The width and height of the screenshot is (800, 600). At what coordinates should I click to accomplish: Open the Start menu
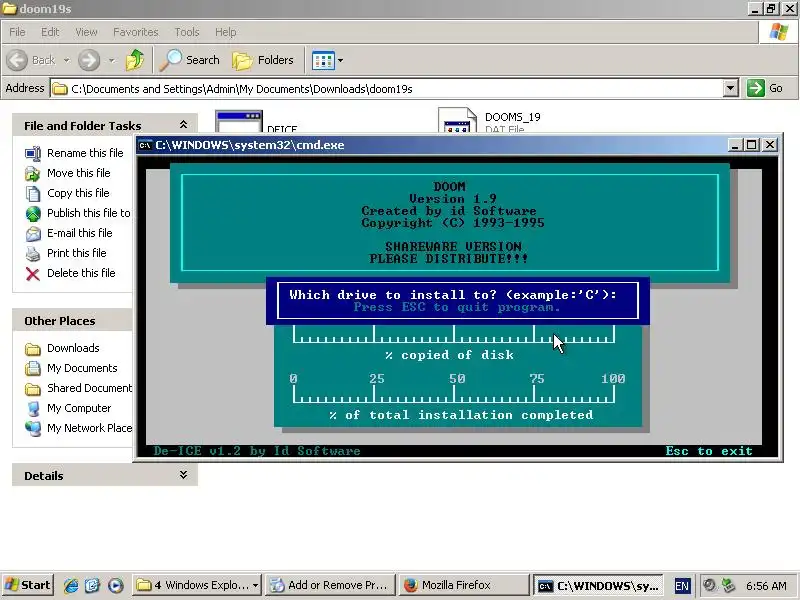[x=27, y=585]
